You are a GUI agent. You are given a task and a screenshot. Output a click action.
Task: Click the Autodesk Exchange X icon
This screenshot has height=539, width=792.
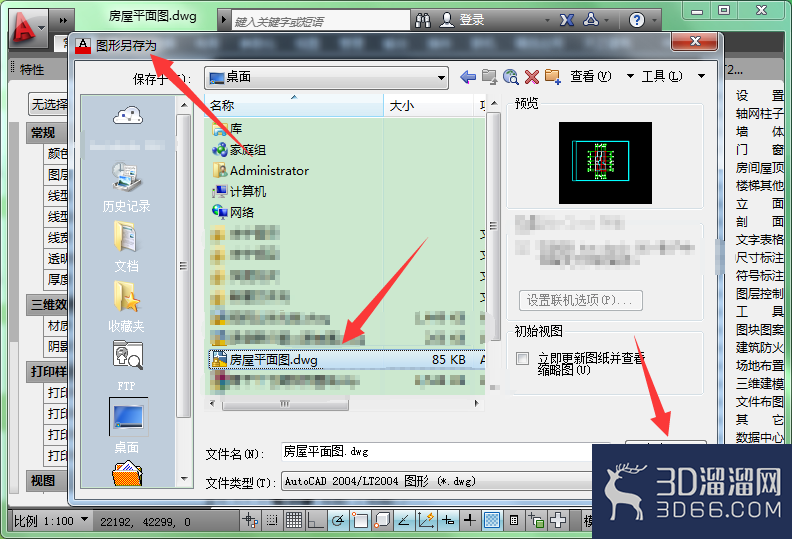[x=567, y=20]
